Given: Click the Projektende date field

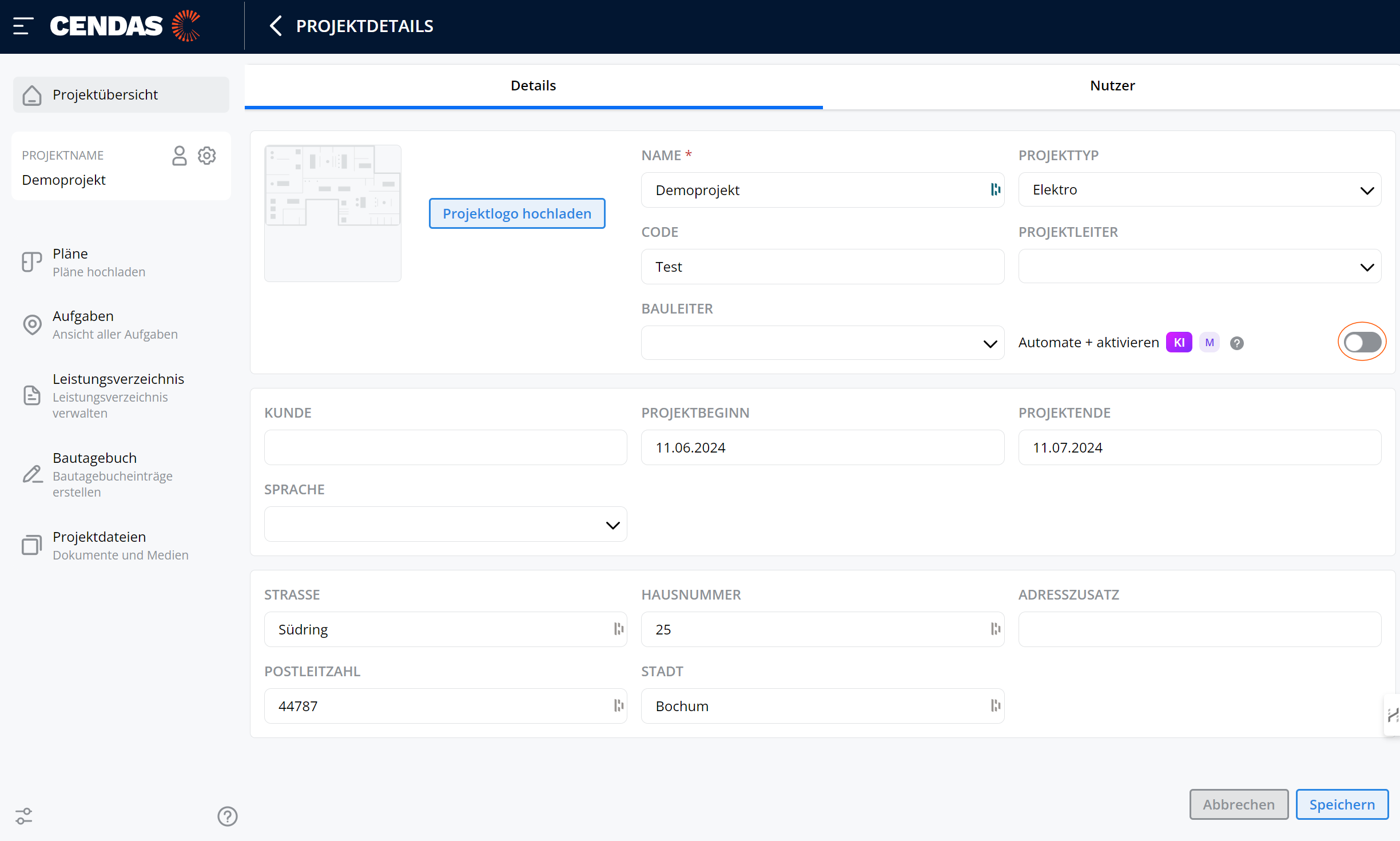Looking at the screenshot, I should tap(1199, 447).
